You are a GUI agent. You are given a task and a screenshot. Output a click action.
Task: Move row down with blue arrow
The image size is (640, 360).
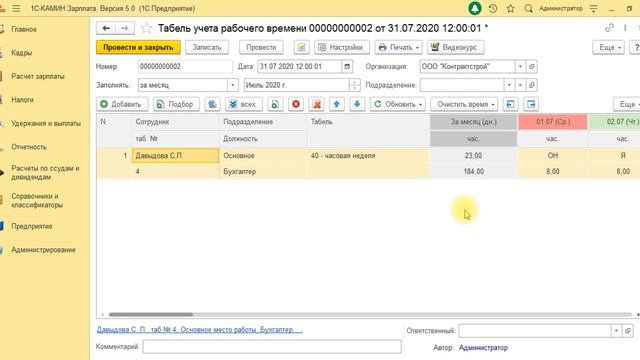click(357, 104)
